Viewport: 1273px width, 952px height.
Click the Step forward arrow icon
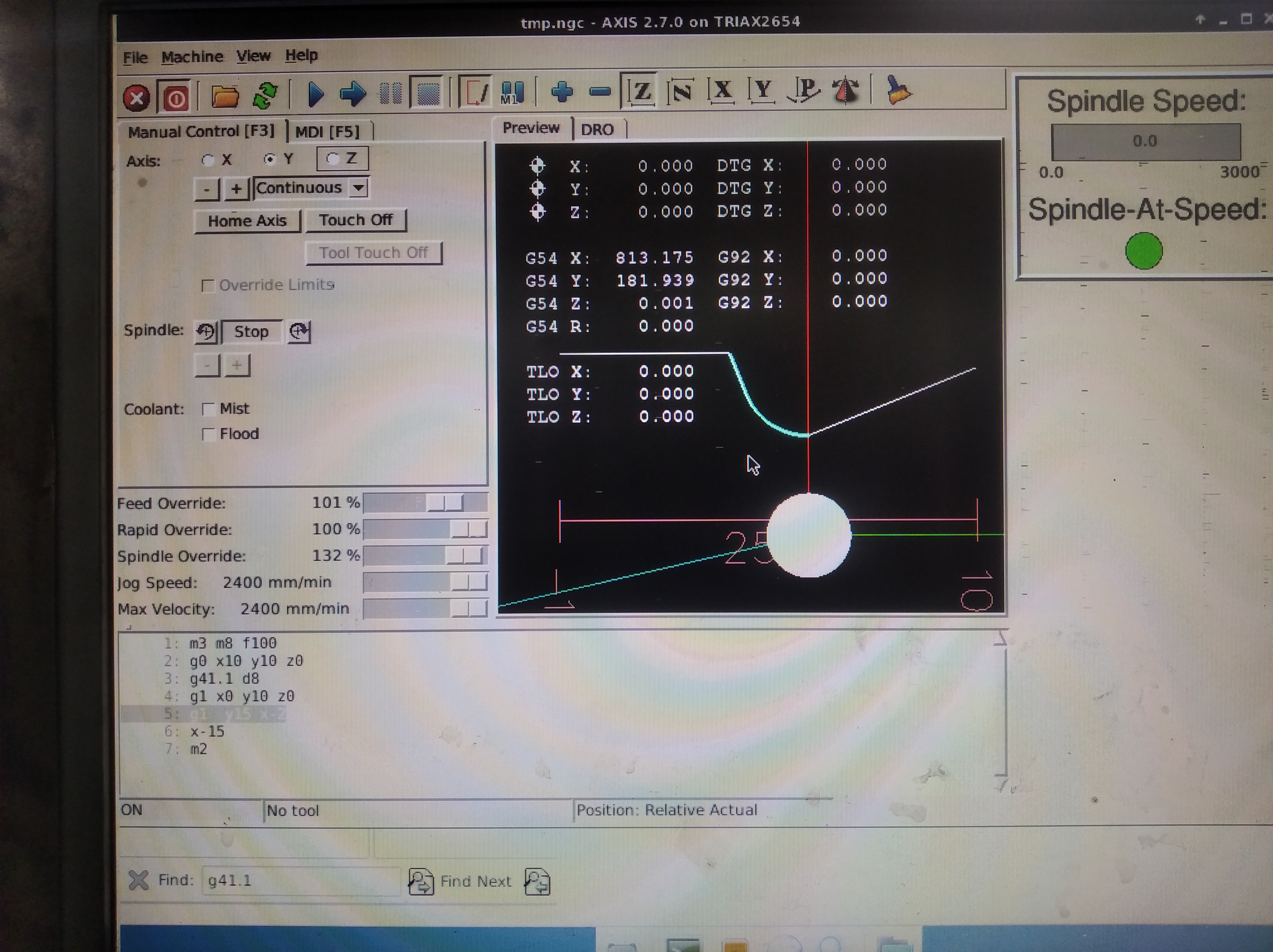pos(353,93)
